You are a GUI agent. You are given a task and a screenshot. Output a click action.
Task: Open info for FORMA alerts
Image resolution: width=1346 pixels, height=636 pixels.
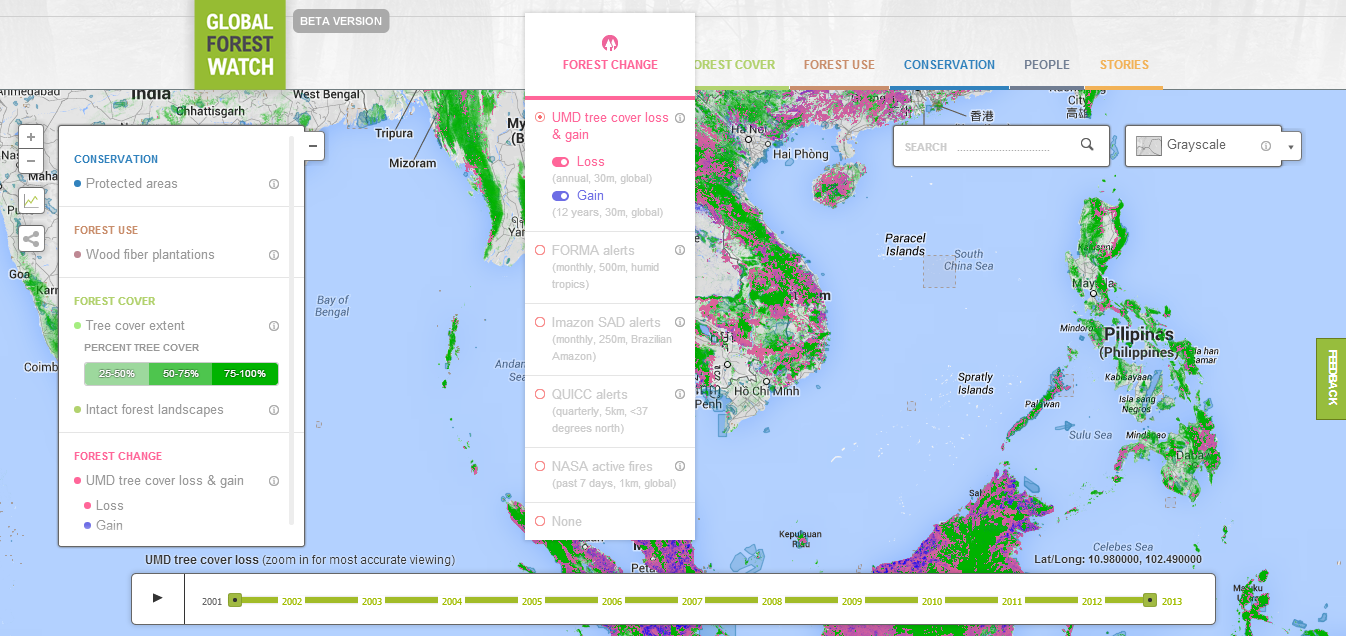coord(680,251)
